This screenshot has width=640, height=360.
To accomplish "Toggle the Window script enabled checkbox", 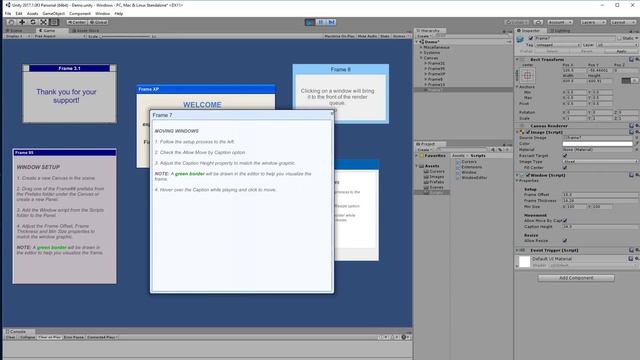I will click(x=528, y=175).
